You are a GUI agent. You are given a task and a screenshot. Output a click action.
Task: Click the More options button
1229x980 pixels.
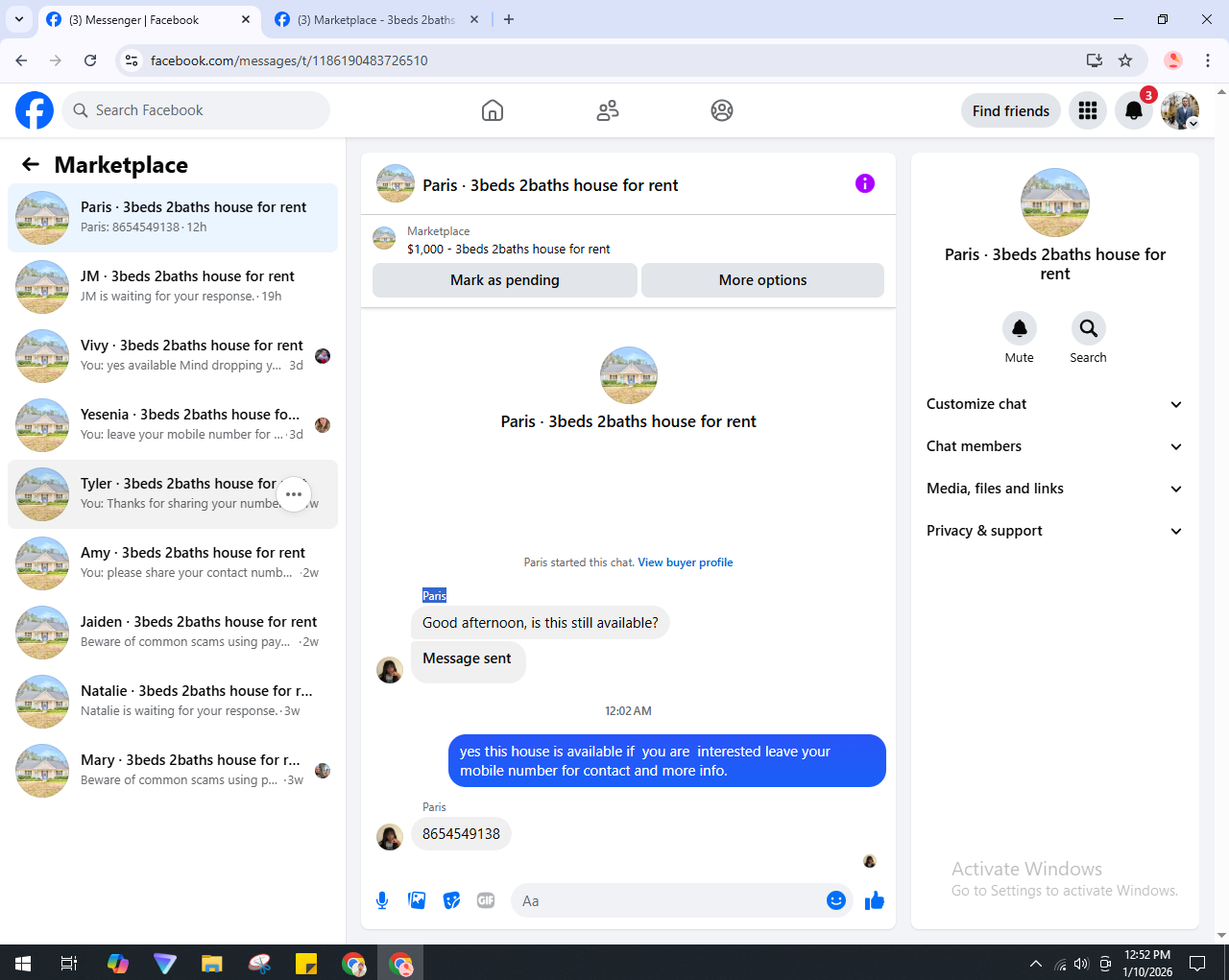coord(762,280)
